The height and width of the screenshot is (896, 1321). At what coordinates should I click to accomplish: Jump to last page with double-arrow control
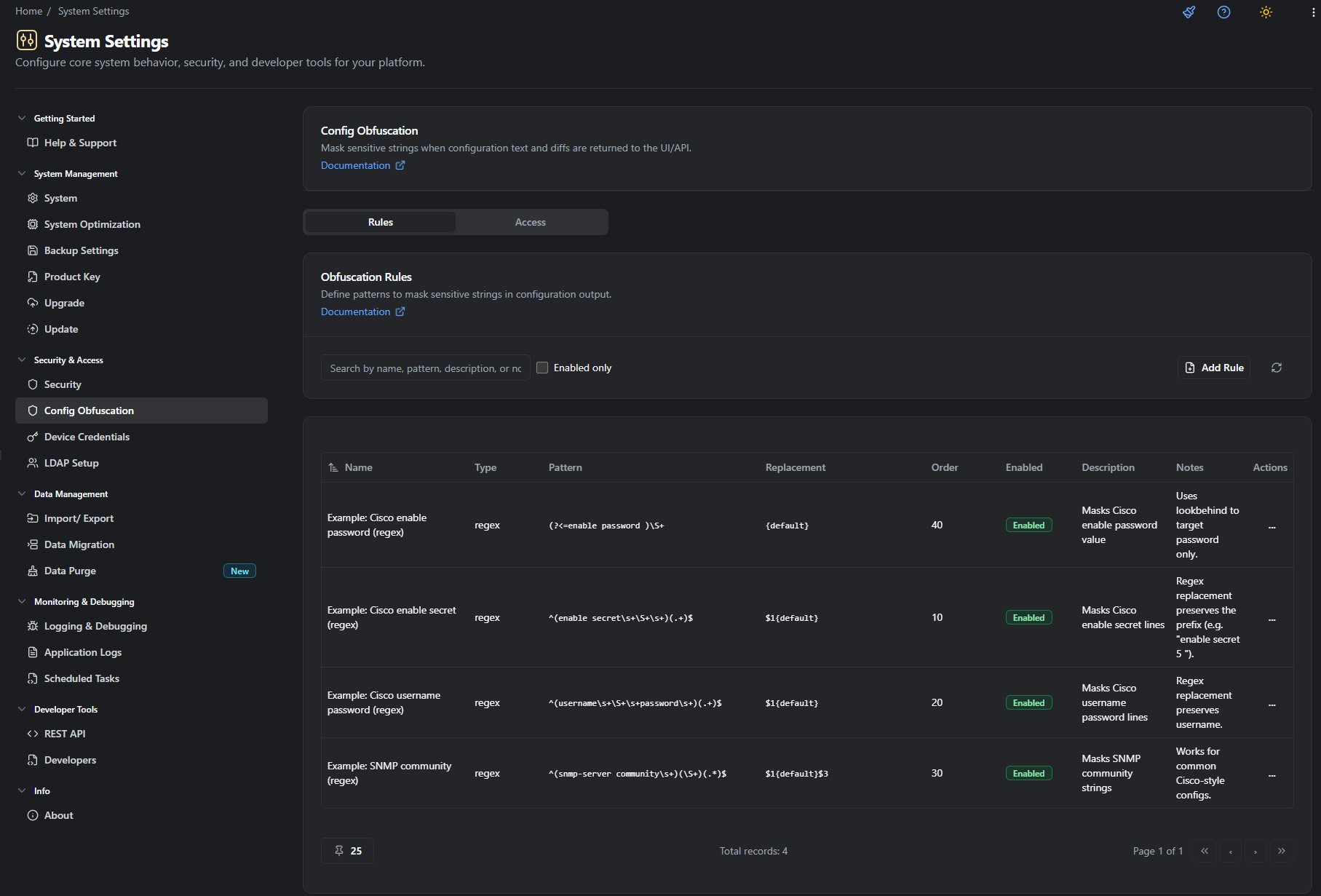pos(1282,850)
